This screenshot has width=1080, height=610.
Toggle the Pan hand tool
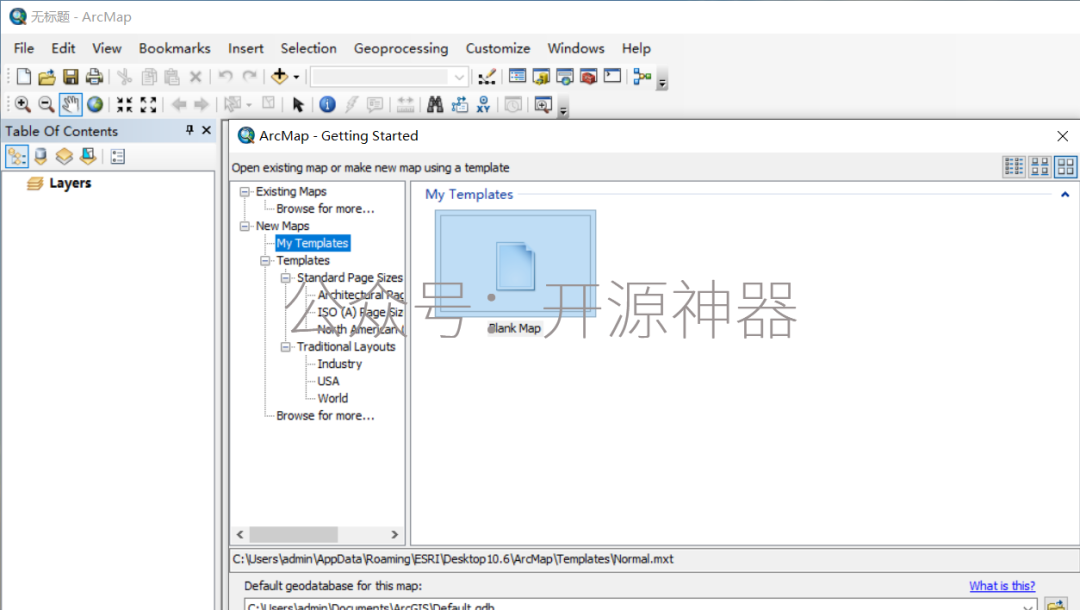[x=70, y=105]
